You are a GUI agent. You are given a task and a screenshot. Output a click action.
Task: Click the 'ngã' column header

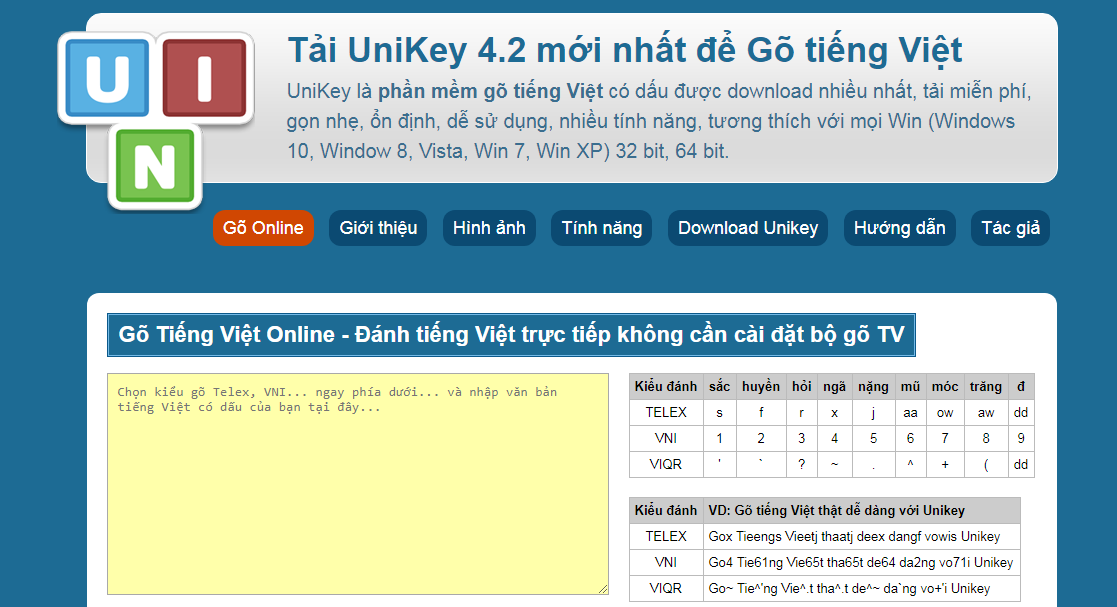pos(834,387)
